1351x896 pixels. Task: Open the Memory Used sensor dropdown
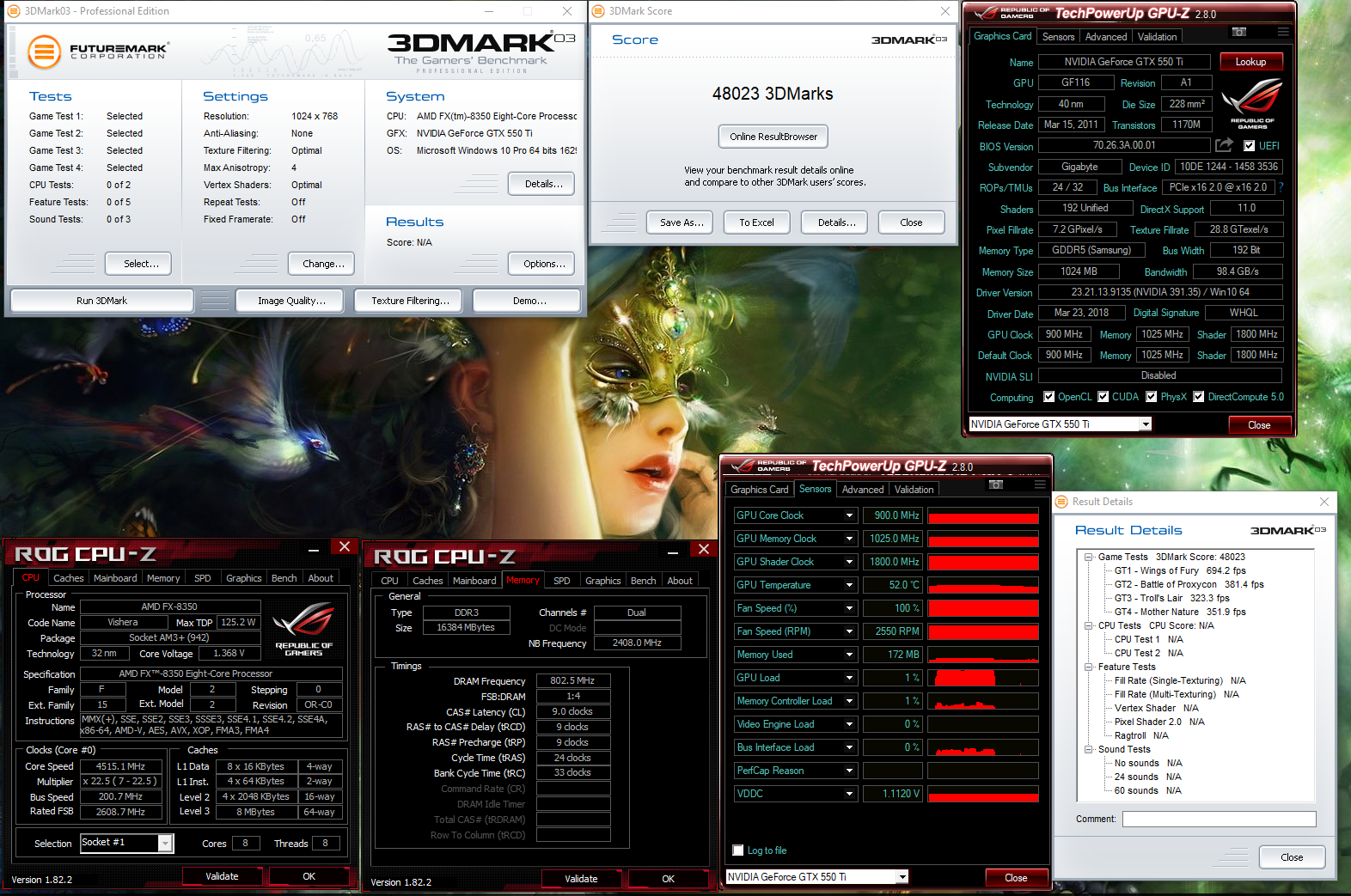[x=849, y=655]
